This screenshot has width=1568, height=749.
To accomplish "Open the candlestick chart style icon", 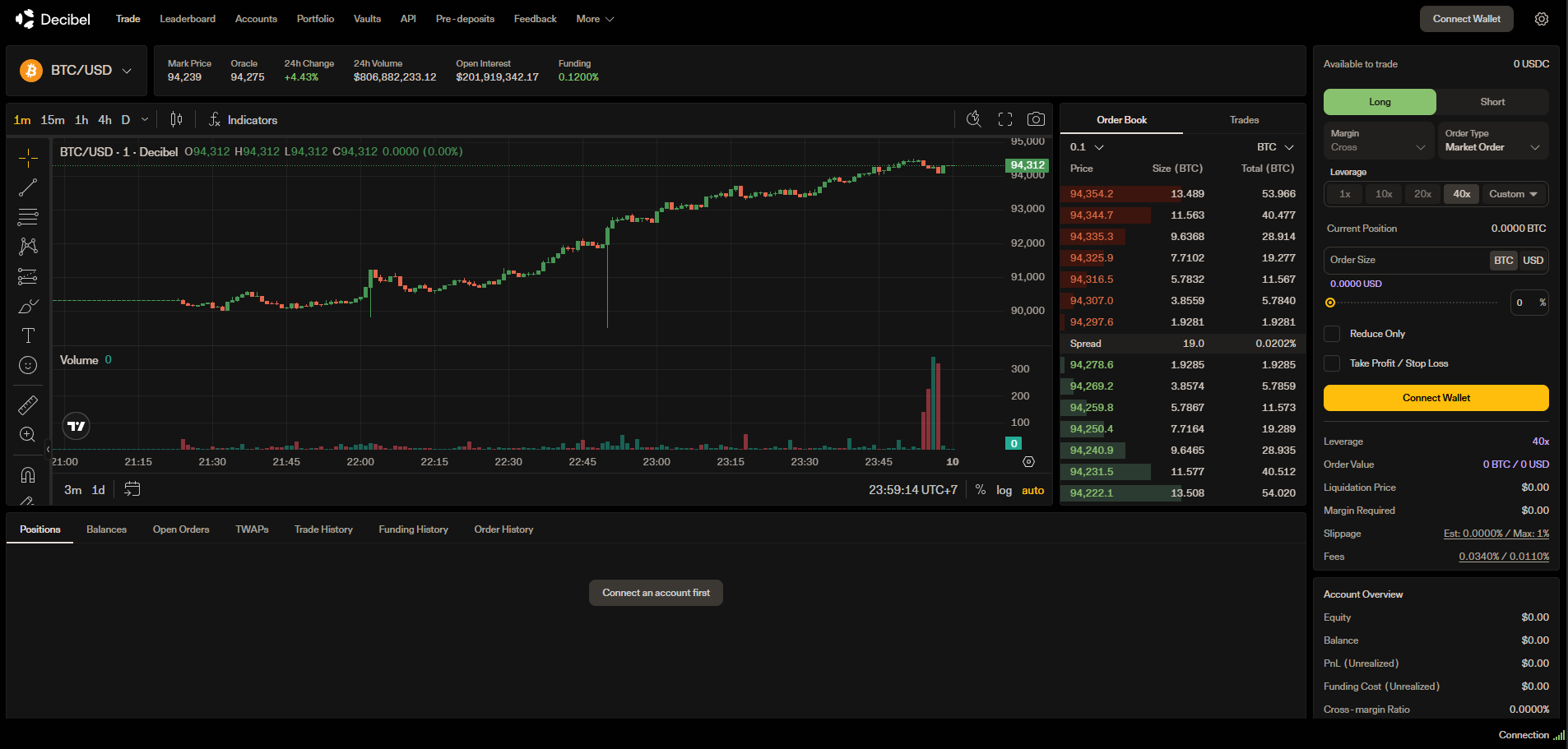I will tap(176, 119).
